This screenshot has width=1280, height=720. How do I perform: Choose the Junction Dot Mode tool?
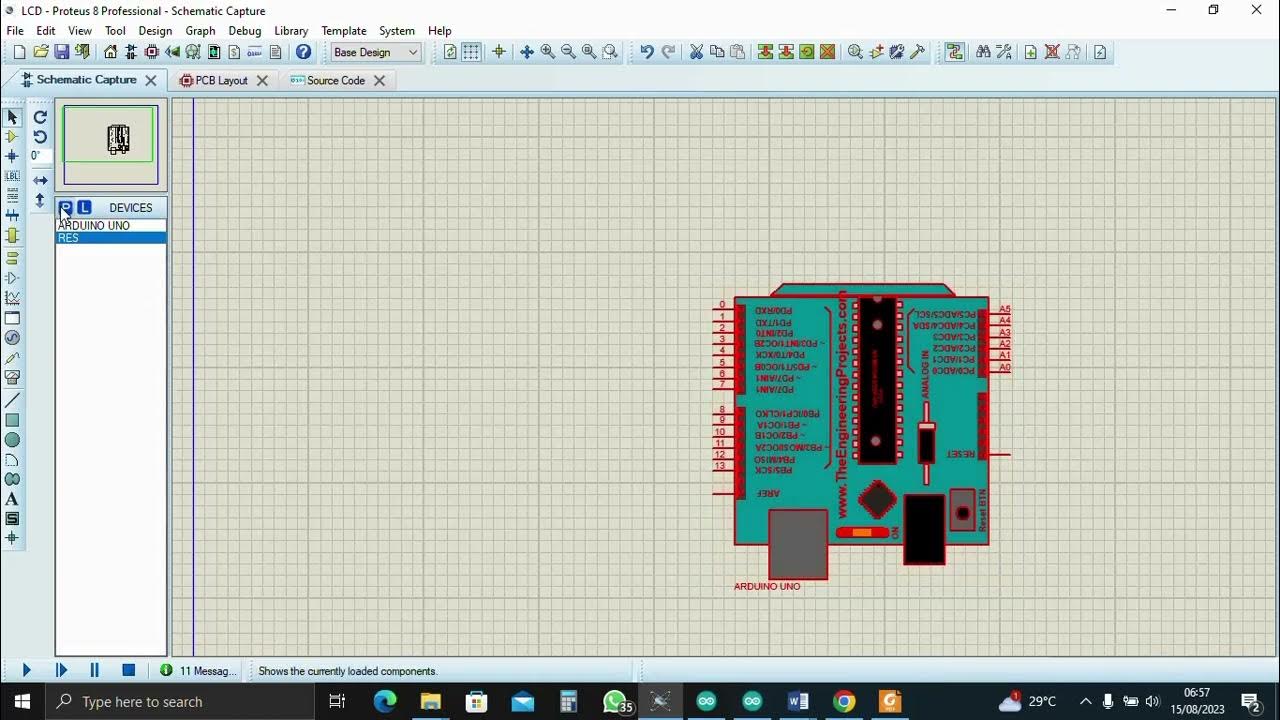pos(12,156)
